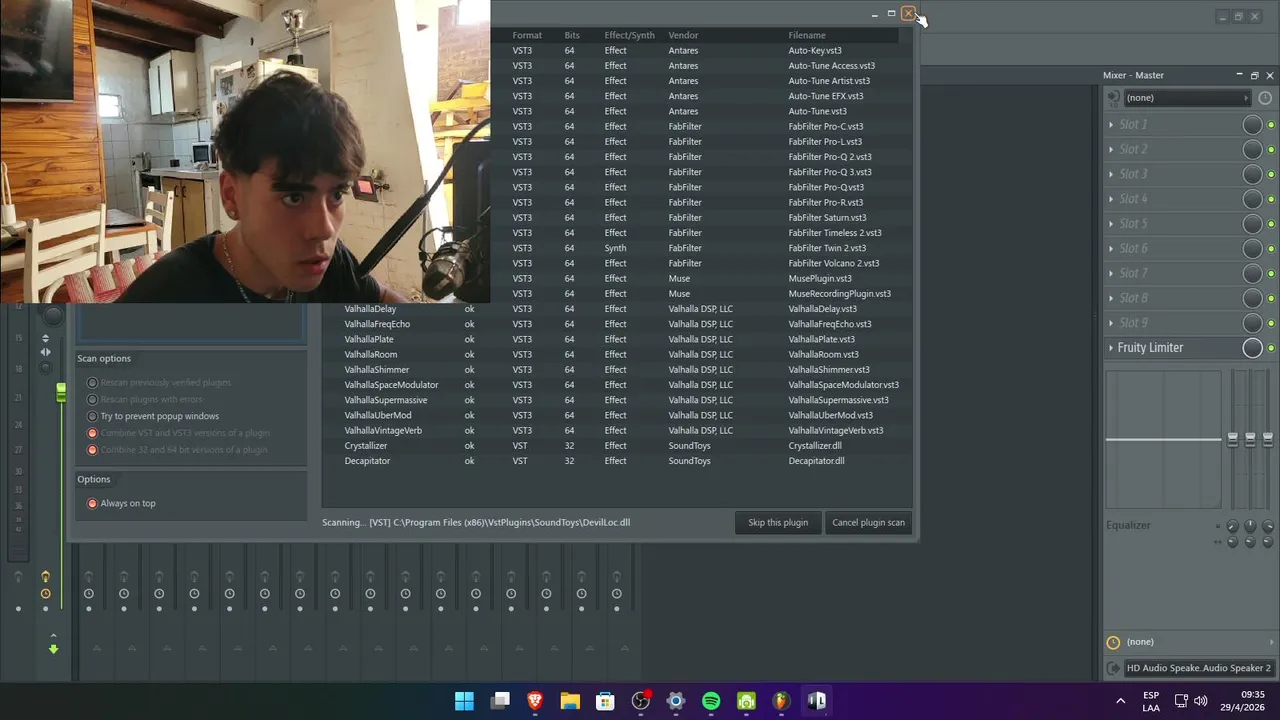This screenshot has width=1280, height=720.
Task: Expand Slot 1 in Mixer Master
Action: click(1111, 124)
